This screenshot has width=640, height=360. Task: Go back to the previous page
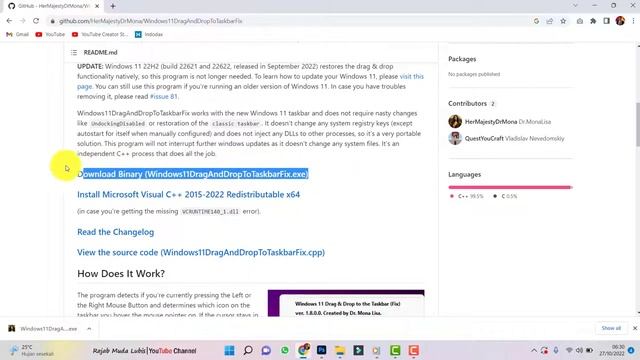(x=9, y=21)
